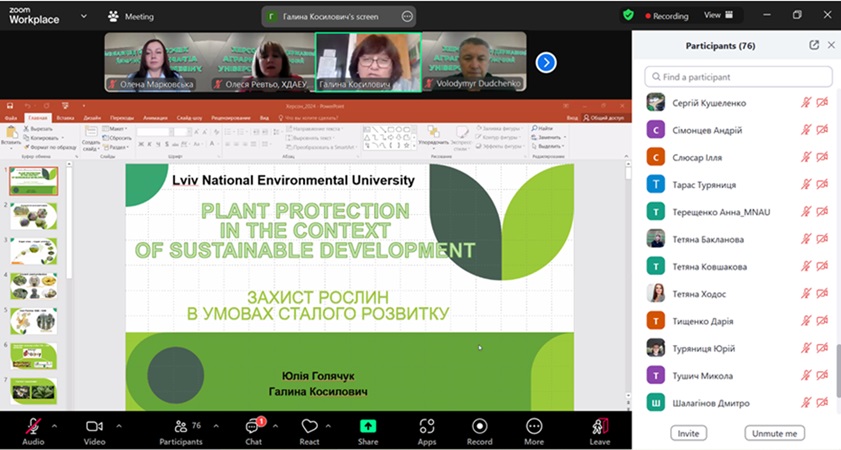Click the Invite button
The image size is (841, 450).
click(x=688, y=433)
